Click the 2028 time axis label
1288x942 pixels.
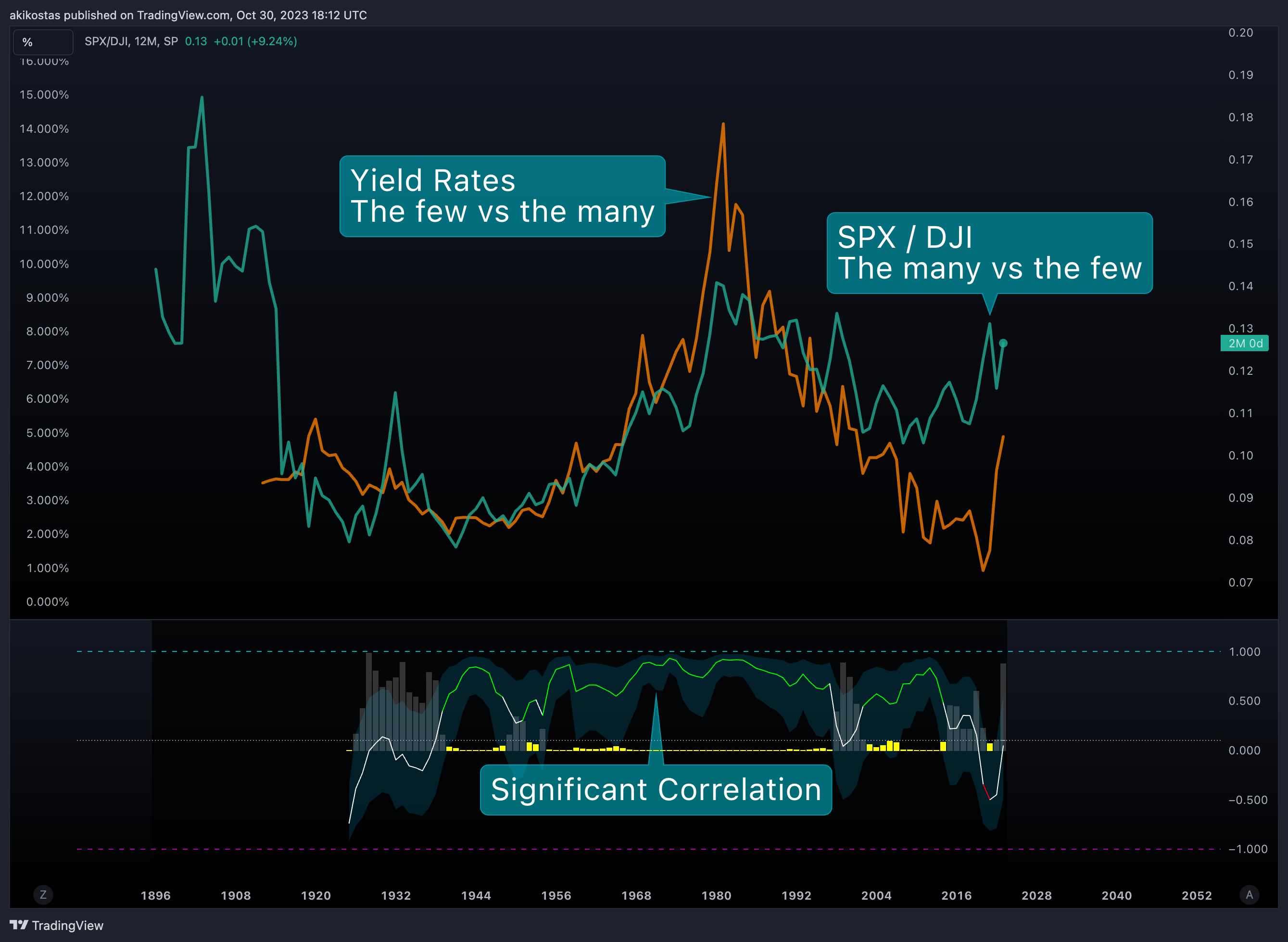point(1036,895)
